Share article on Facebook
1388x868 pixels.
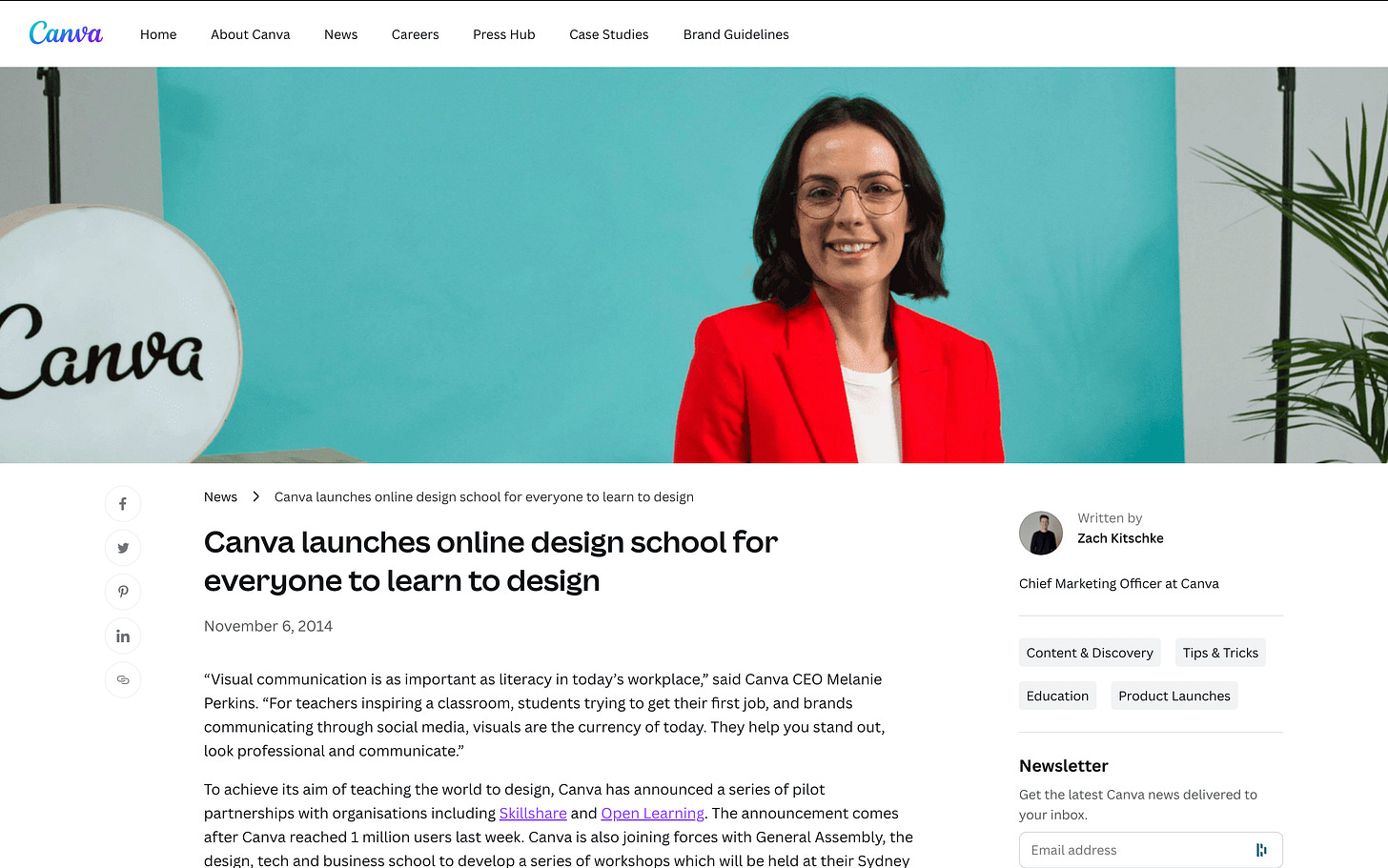pyautogui.click(x=123, y=504)
